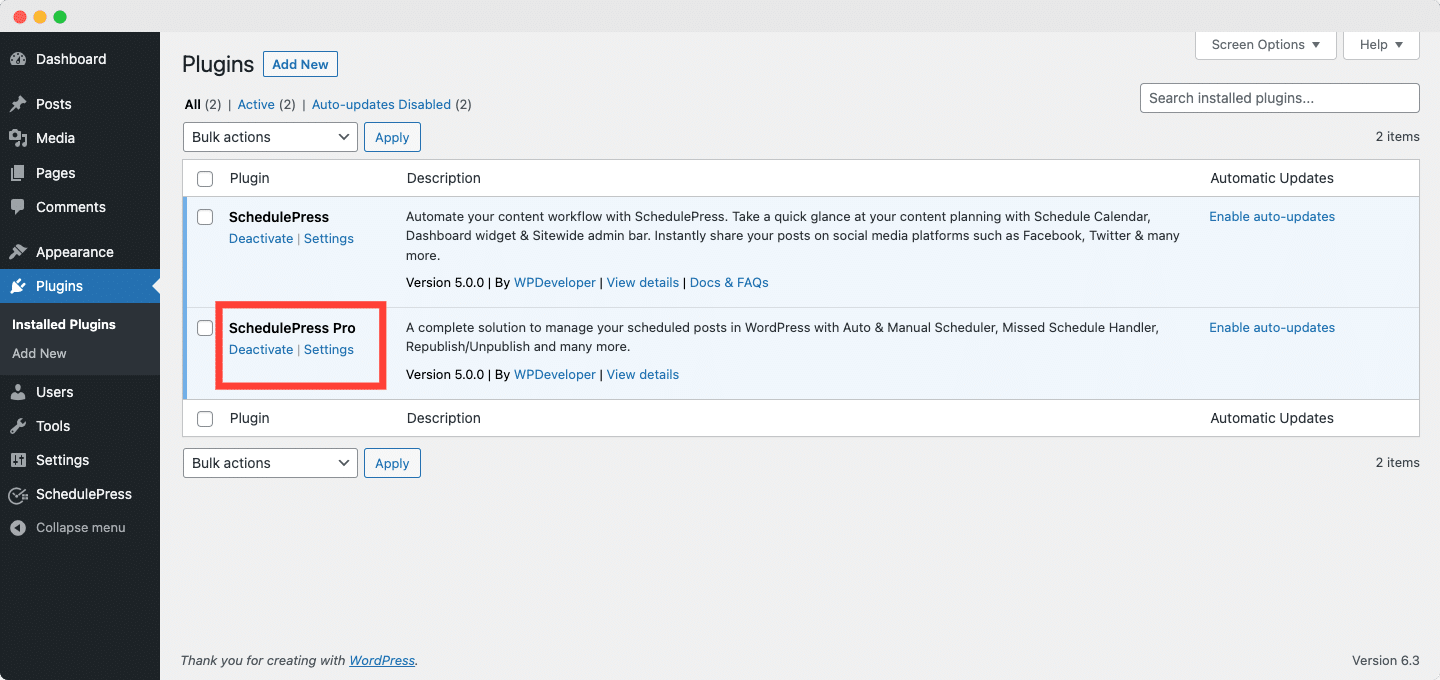The width and height of the screenshot is (1440, 680).
Task: Open Add New plugins submenu item
Action: pyautogui.click(x=39, y=353)
